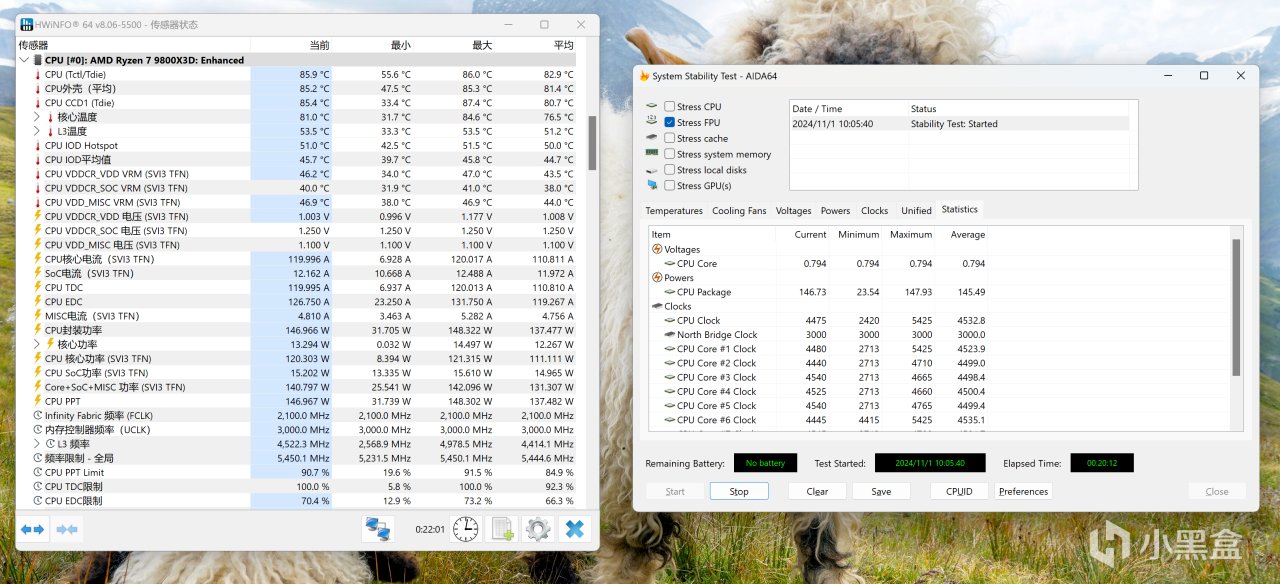1280x584 pixels.
Task: Stop the stability test
Action: [739, 491]
